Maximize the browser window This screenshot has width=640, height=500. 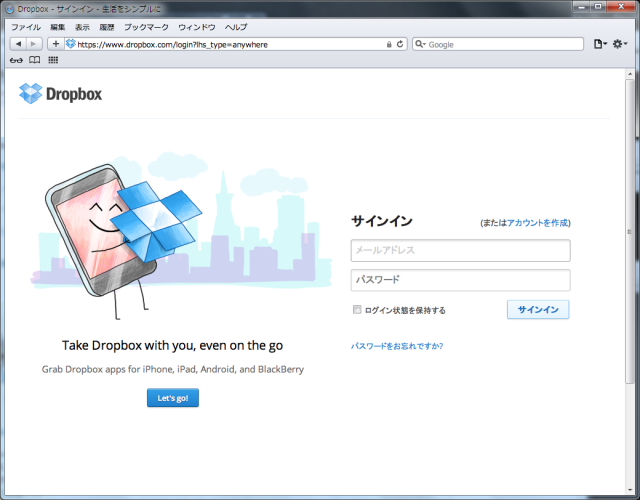[x=598, y=7]
